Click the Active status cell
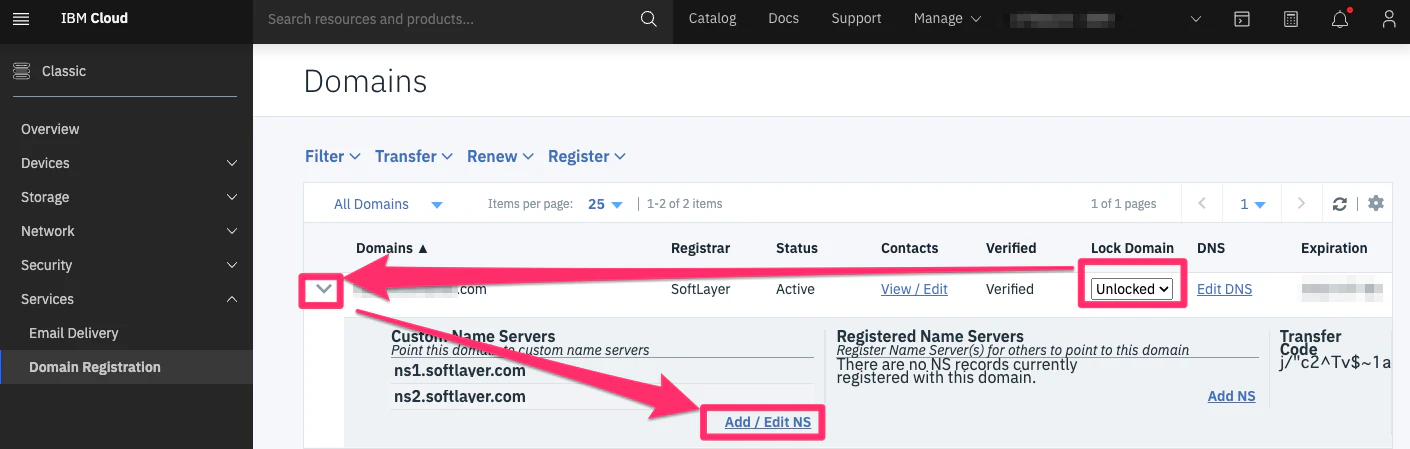 [x=795, y=289]
